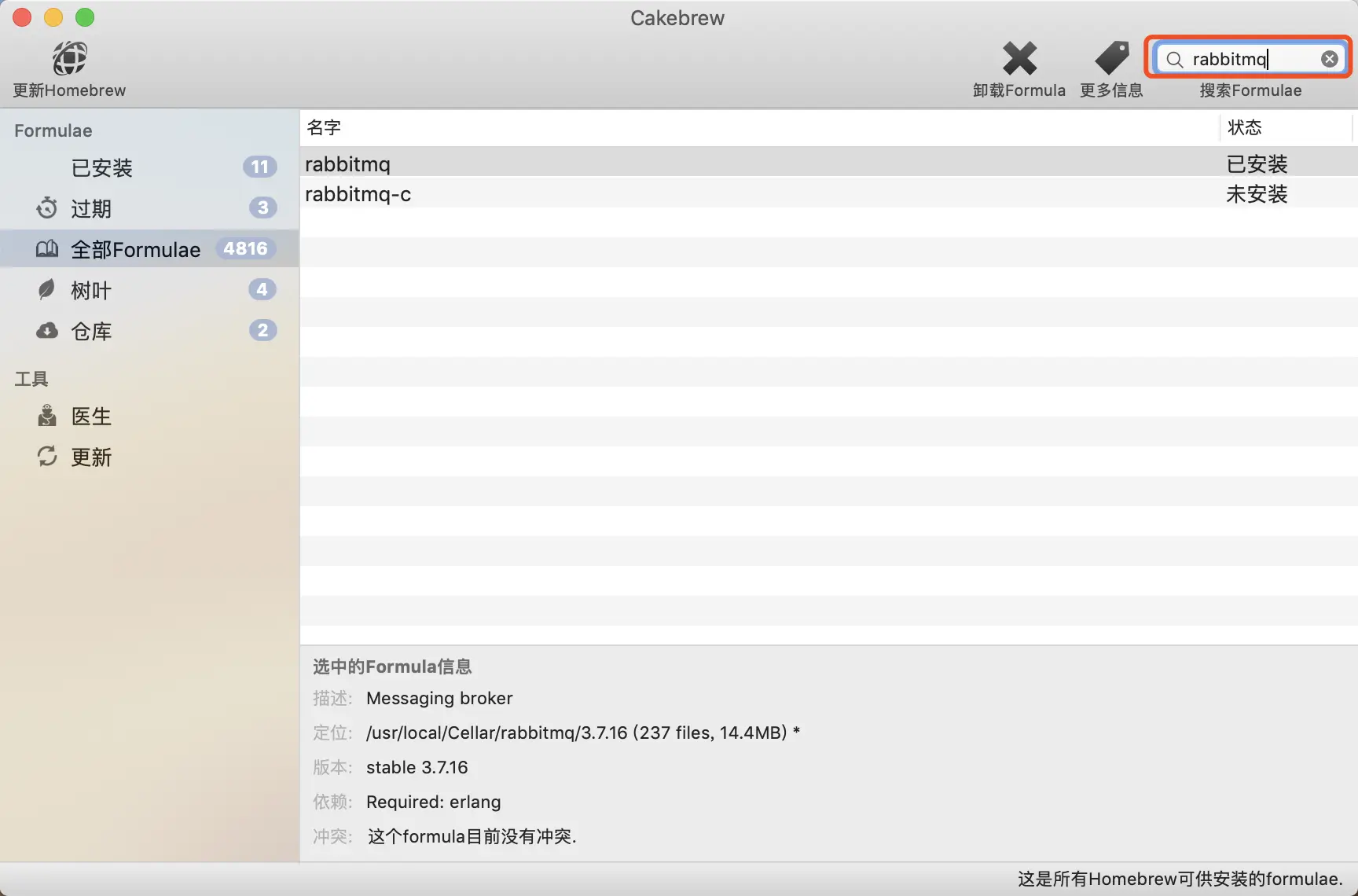Minimize the Cakebrew window
This screenshot has width=1358, height=896.
(53, 17)
